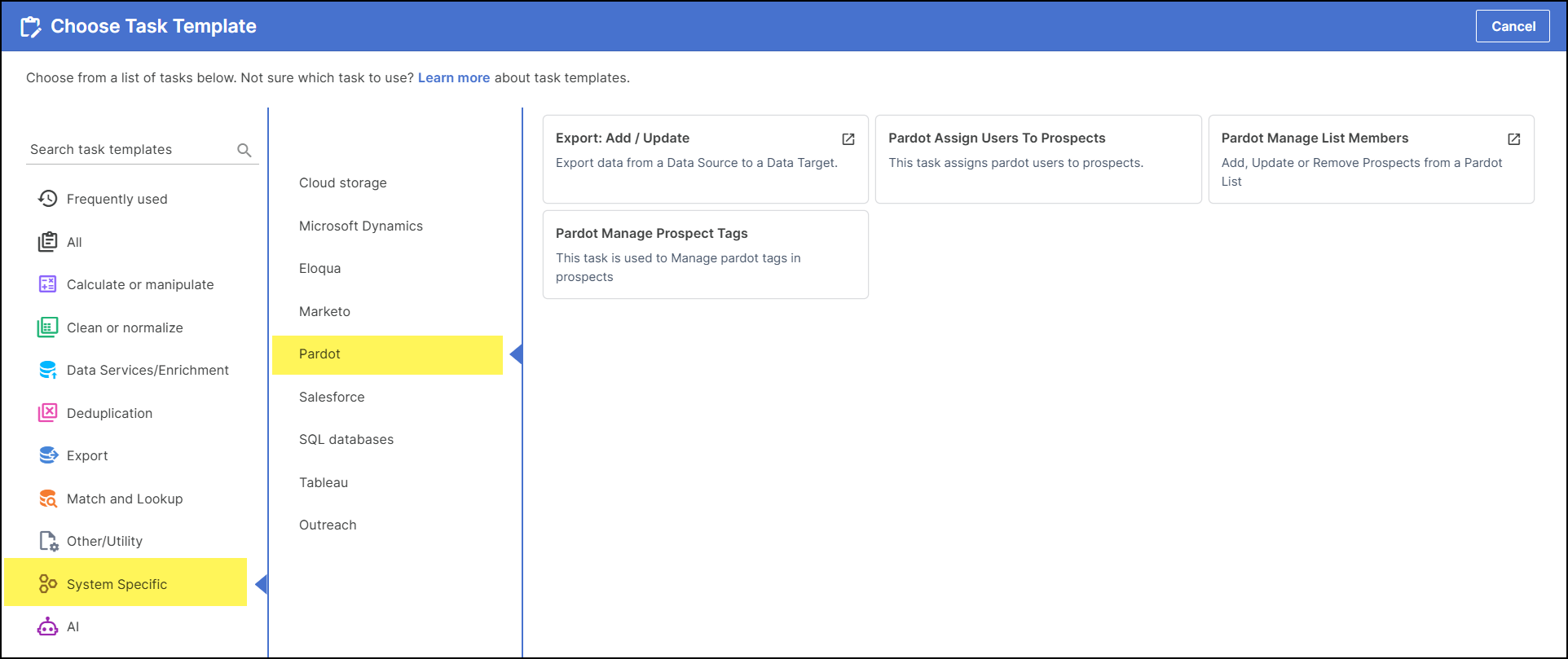Choose the Microsoft Dynamics subcategory
The height and width of the screenshot is (659, 1568).
(x=361, y=226)
